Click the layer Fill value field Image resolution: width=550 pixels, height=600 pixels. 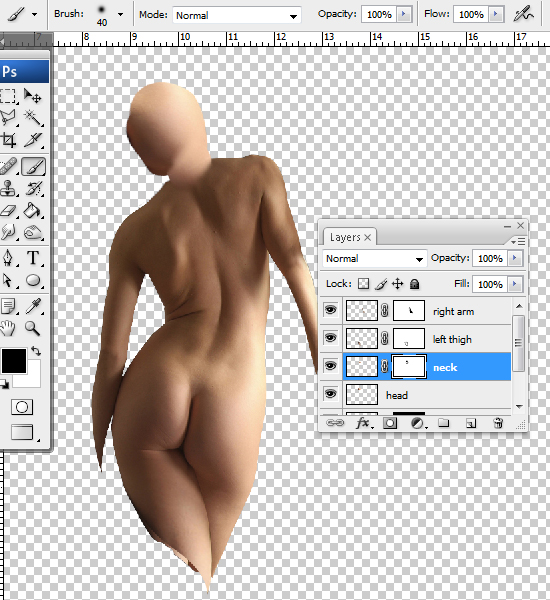point(490,284)
